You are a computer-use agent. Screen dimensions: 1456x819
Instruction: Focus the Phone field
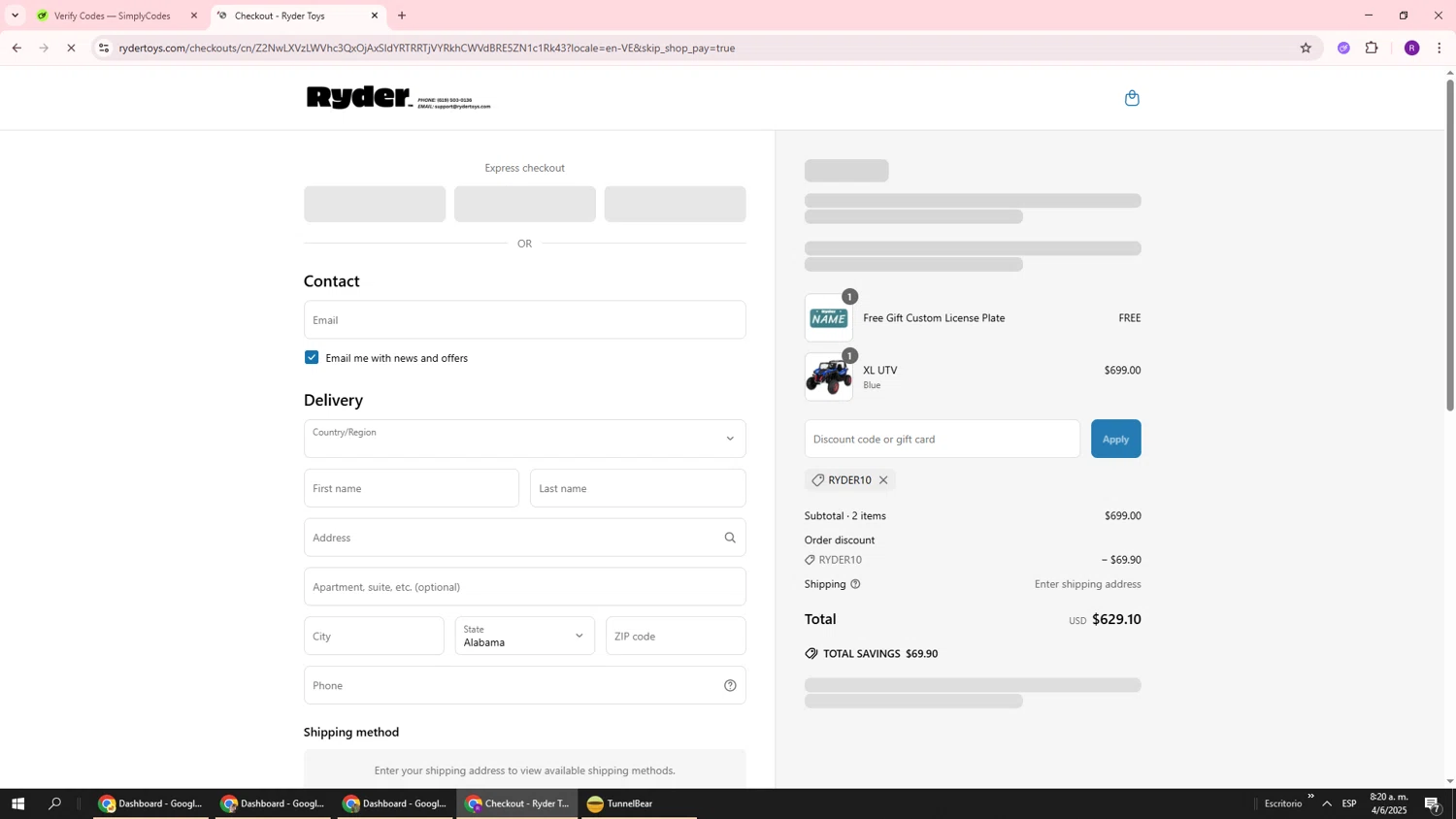[x=525, y=685]
